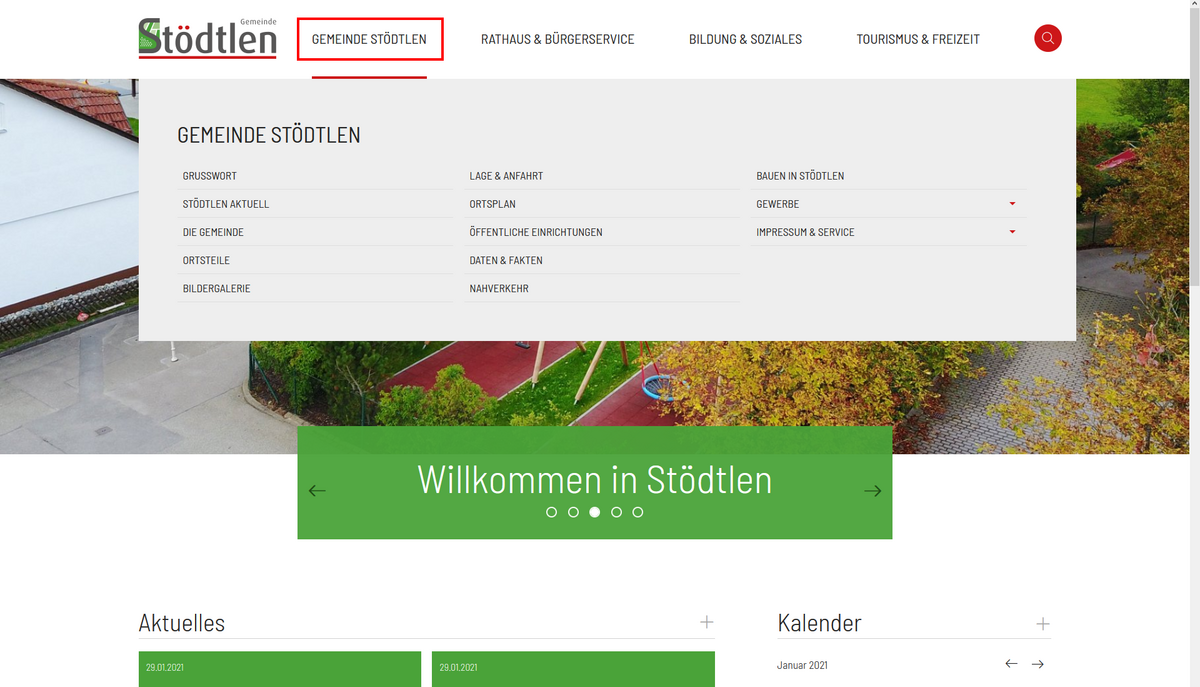This screenshot has width=1200, height=687.
Task: Show next month in Kalender
Action: 1038,664
